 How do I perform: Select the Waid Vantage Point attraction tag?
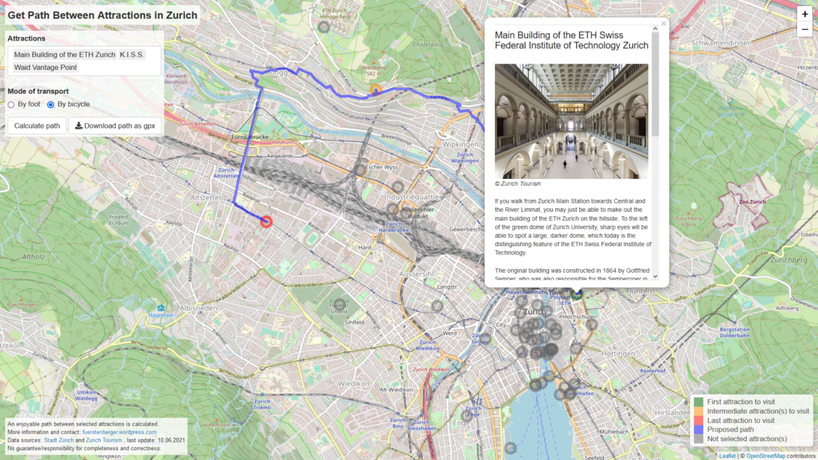pyautogui.click(x=45, y=68)
